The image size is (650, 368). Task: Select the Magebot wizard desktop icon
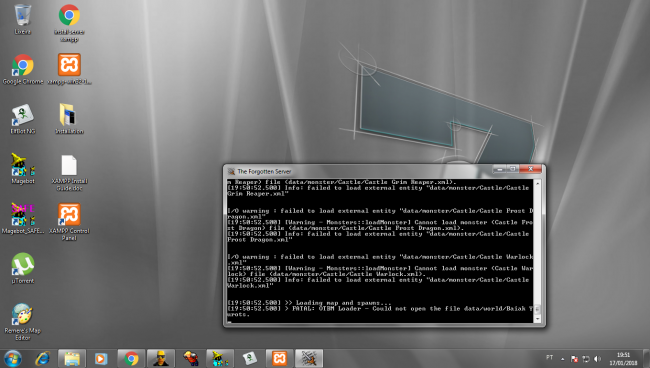coord(23,169)
